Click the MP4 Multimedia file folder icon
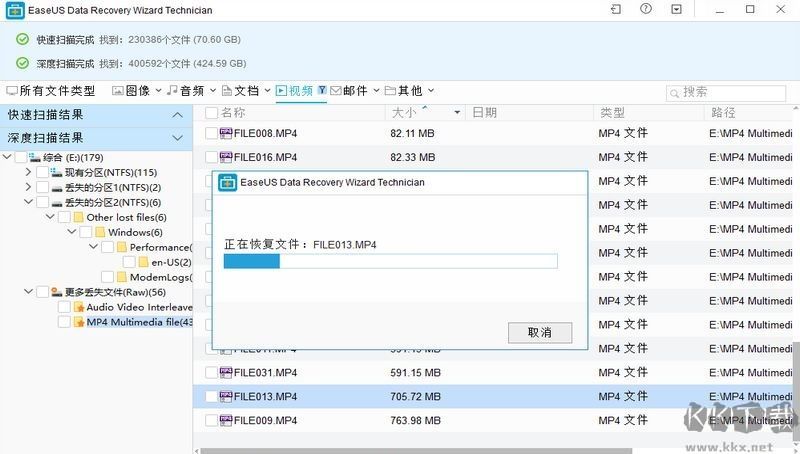This screenshot has height=454, width=800. 79,322
